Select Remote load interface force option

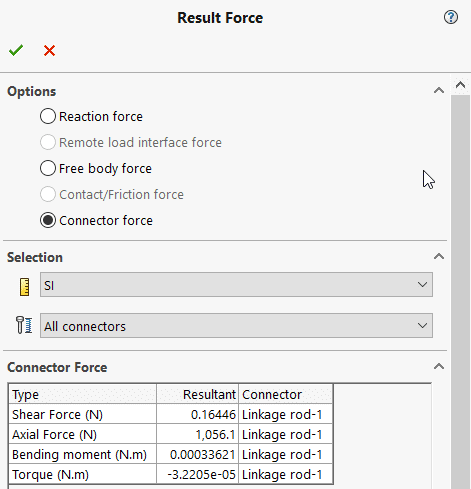pyautogui.click(x=131, y=142)
